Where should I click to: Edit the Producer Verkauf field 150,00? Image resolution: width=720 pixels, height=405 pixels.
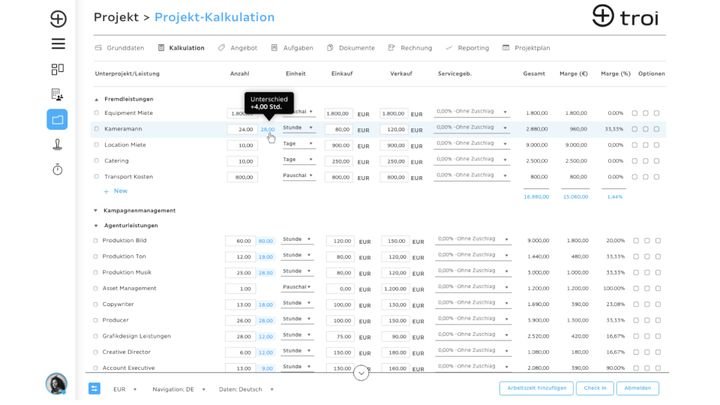pos(395,321)
